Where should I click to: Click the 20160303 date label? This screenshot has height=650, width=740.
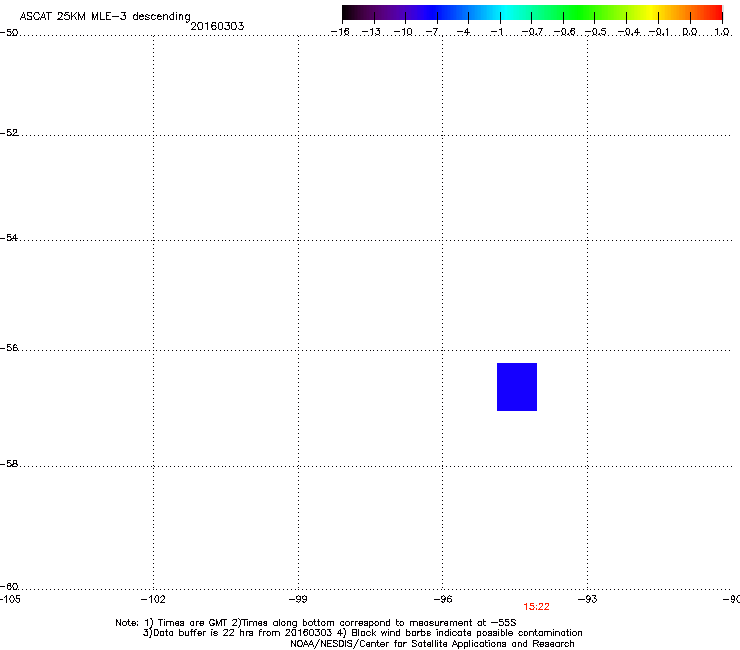(217, 26)
